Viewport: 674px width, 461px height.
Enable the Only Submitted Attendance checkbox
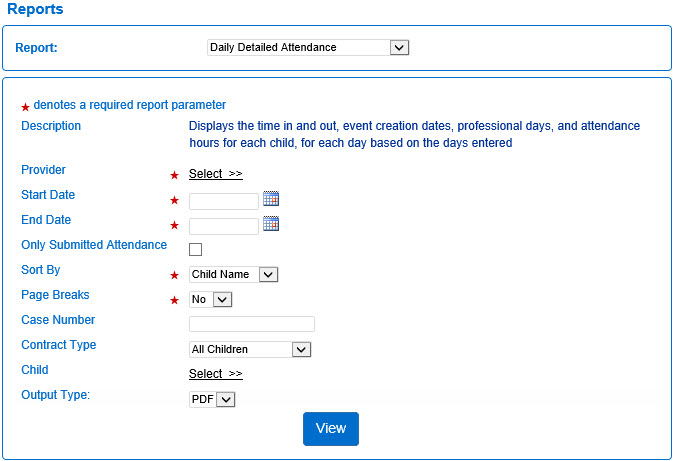(x=196, y=249)
